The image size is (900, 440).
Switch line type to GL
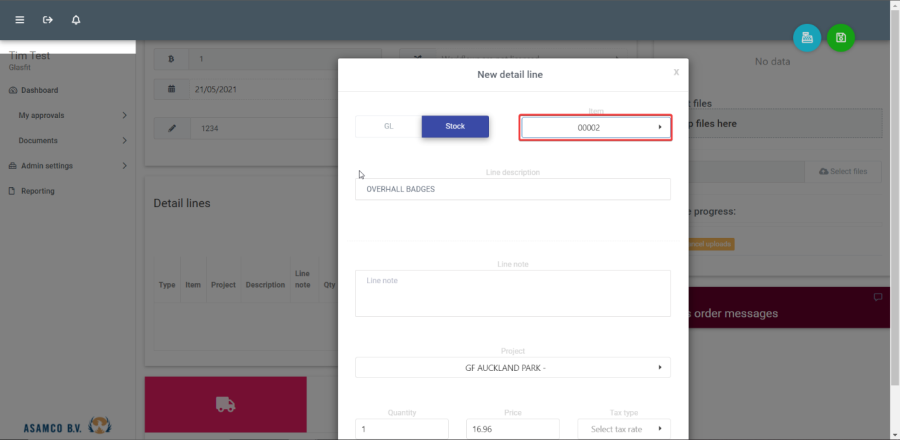click(388, 127)
